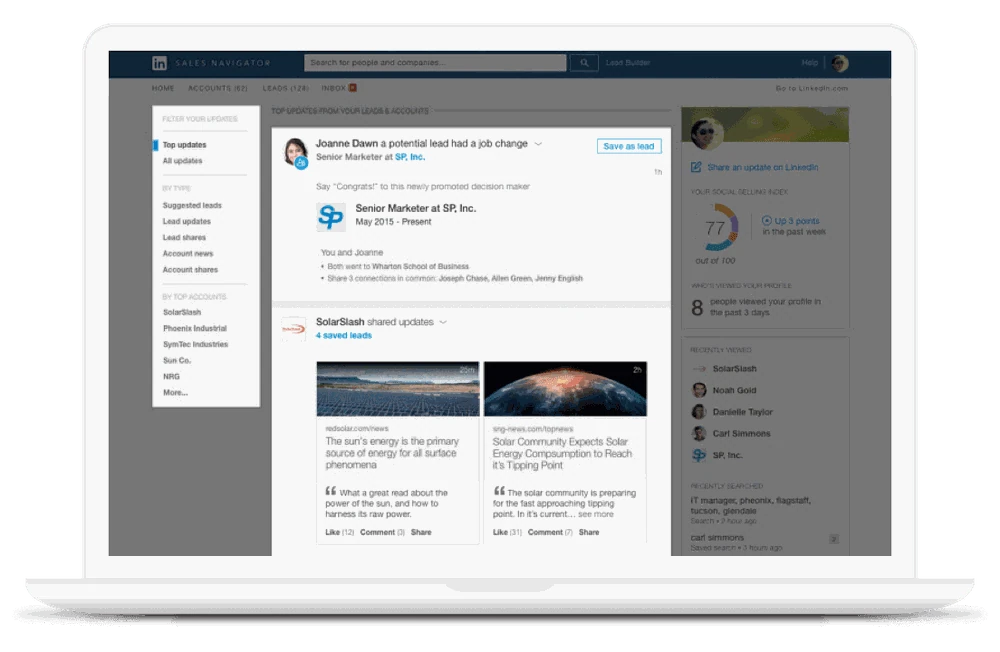The height and width of the screenshot is (652, 1000).
Task: Open Solar Community Expects article title
Action: pyautogui.click(x=562, y=454)
